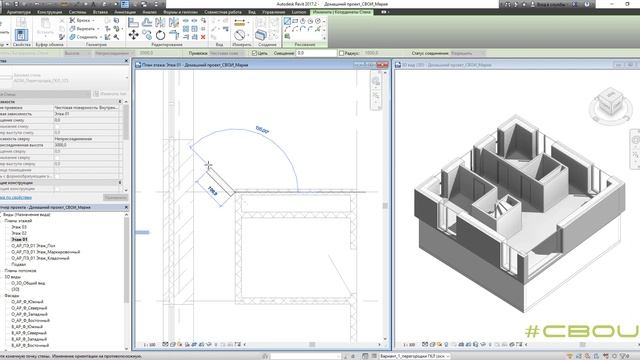Select the Rotate tool icon
The height and width of the screenshot is (360, 640).
coord(160,36)
